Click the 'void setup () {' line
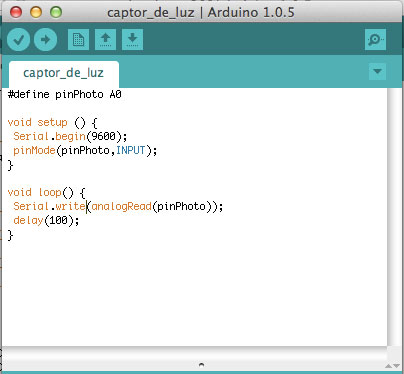Screen dimensions: 404x374 (52, 123)
